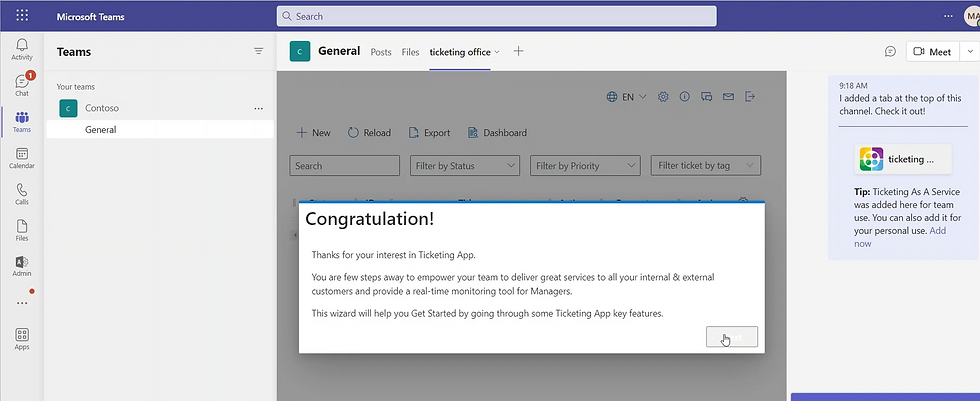This screenshot has width=980, height=401.
Task: Open the ticketing tab card in chat
Action: tap(903, 159)
